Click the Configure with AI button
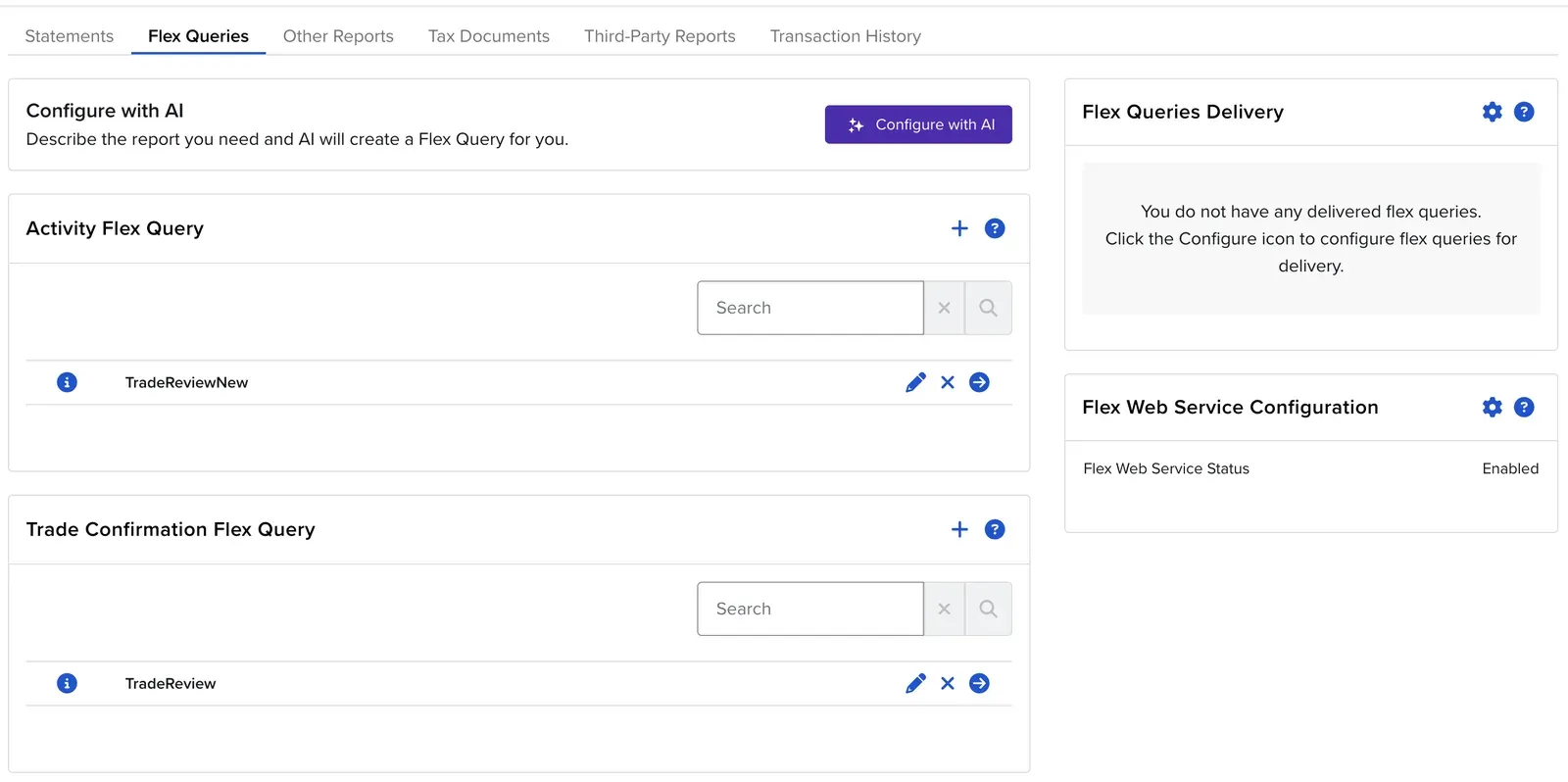Viewport: 1568px width, 782px height. [918, 124]
